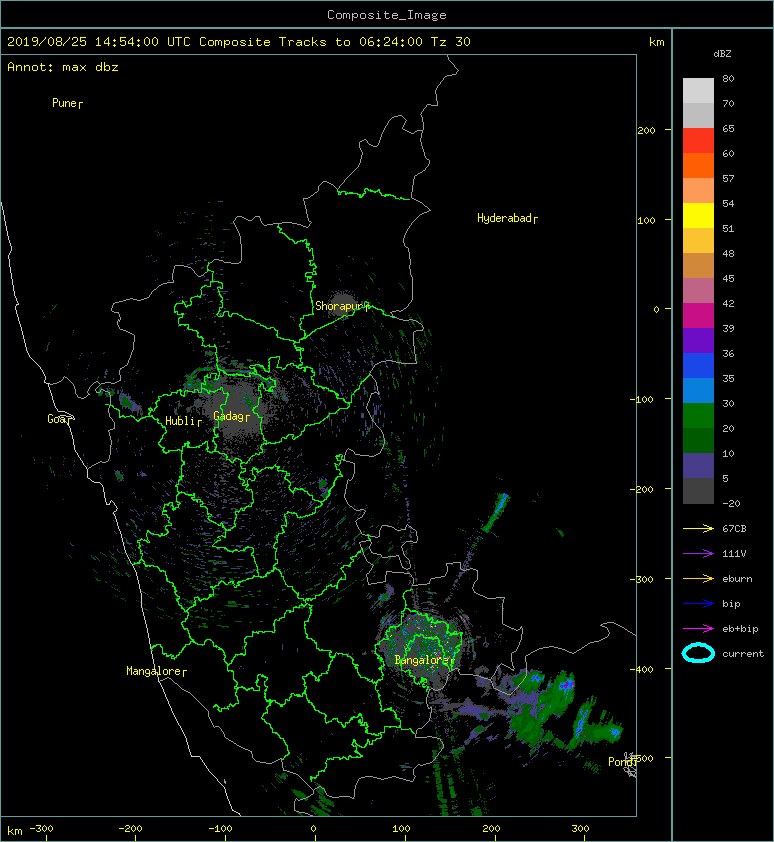Click the Bangalore city label
Screen dimensions: 774x842
pyautogui.click(x=422, y=660)
